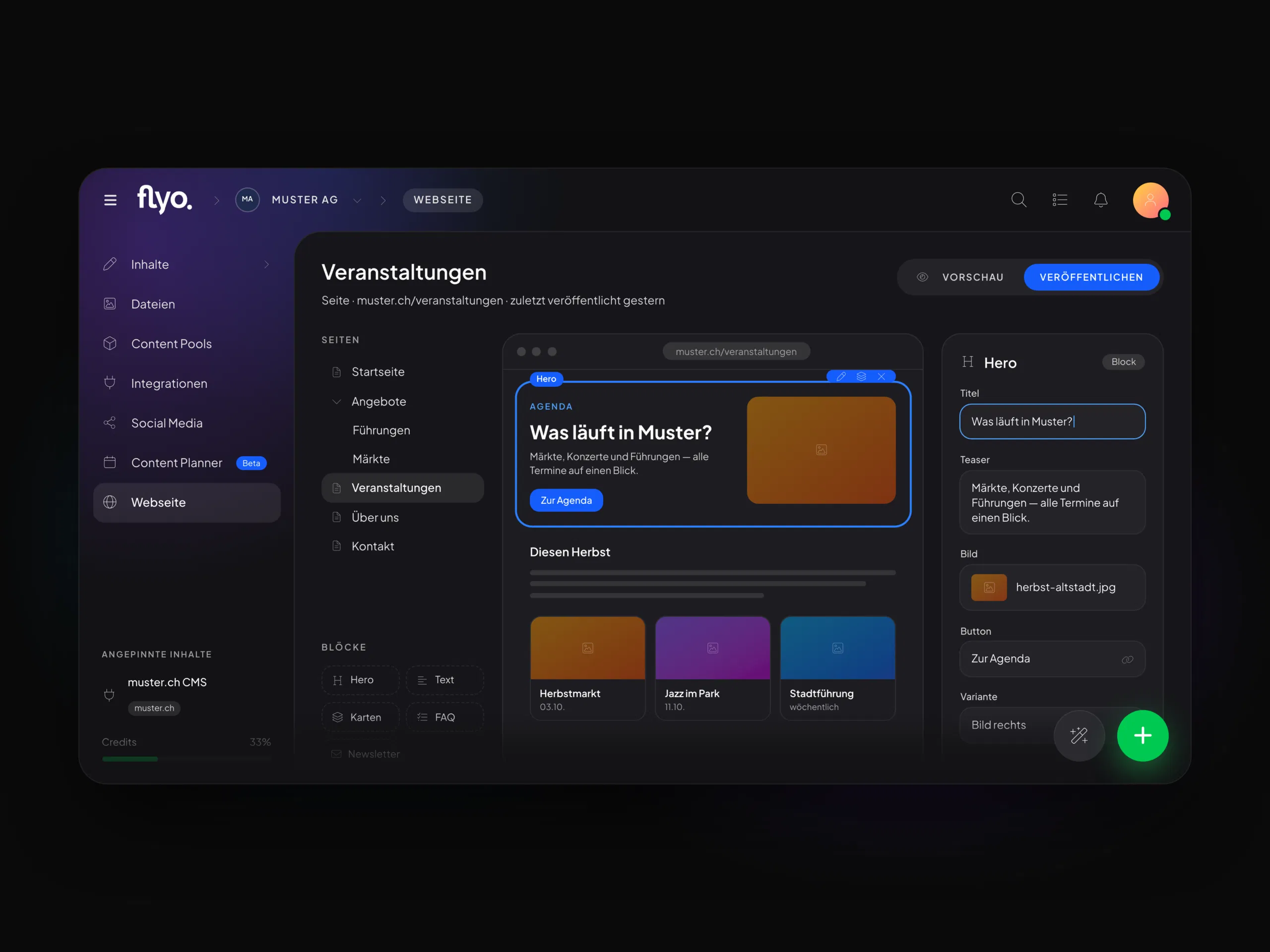The height and width of the screenshot is (952, 1270).
Task: Click the layers icon on Hero block
Action: 861,376
